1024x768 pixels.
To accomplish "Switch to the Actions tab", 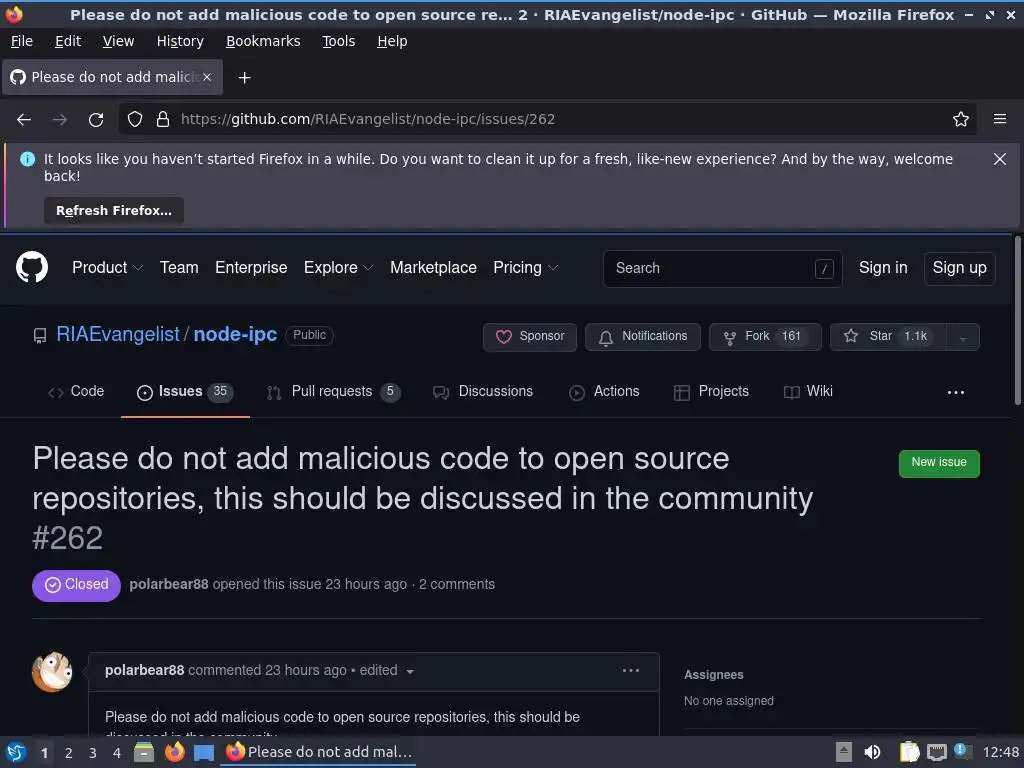I will click(604, 392).
